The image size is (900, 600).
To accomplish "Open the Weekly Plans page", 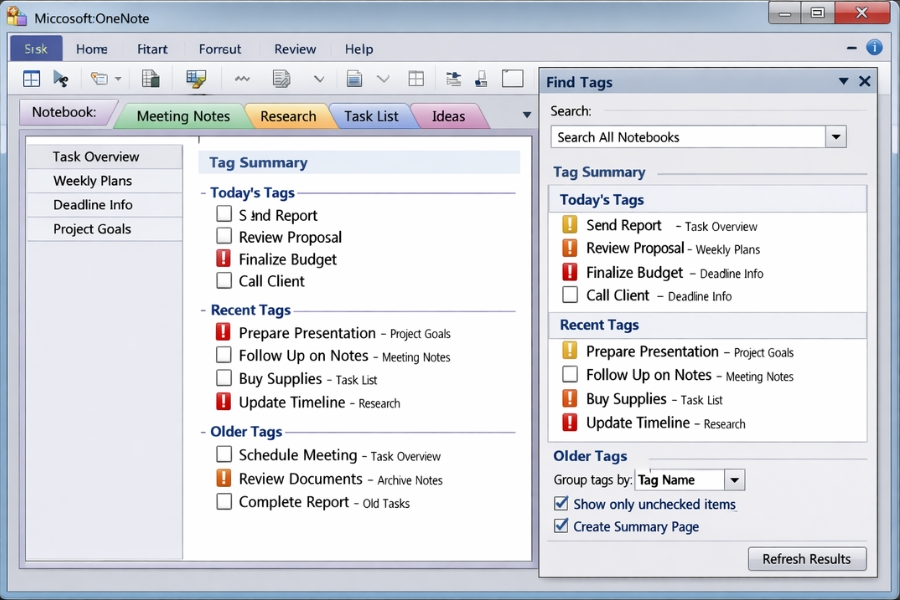I will click(95, 180).
